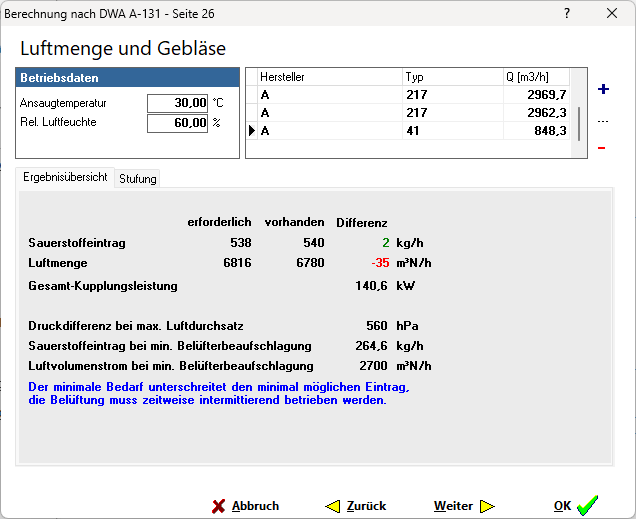Click the min. Sauerstoffeintrag value 264,6
This screenshot has height=519, width=636.
coord(371,346)
